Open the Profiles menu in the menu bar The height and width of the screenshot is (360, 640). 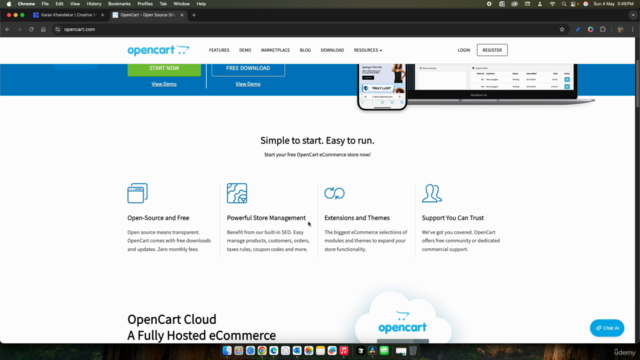pyautogui.click(x=145, y=4)
